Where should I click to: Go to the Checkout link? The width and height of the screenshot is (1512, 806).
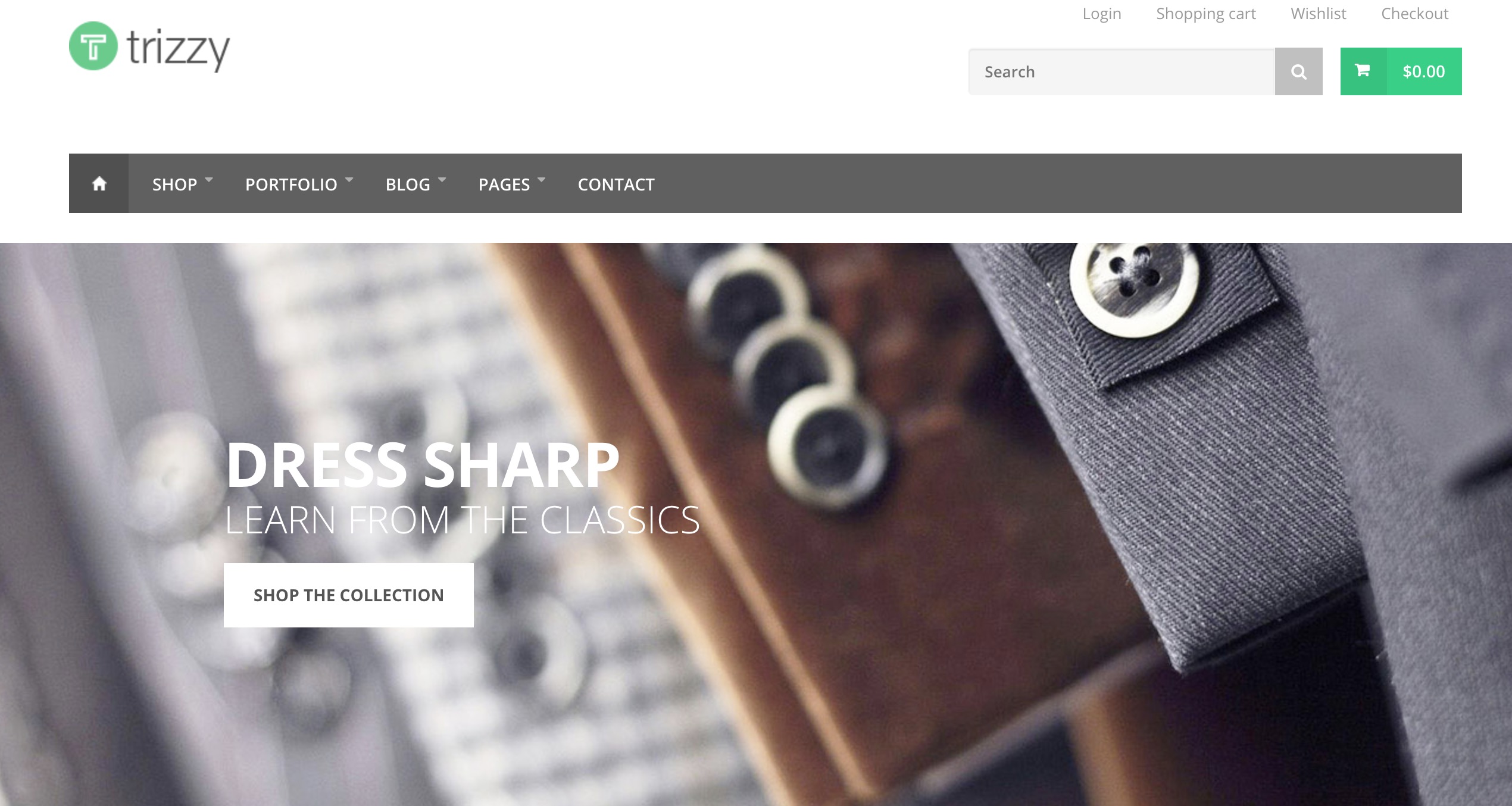tap(1415, 14)
